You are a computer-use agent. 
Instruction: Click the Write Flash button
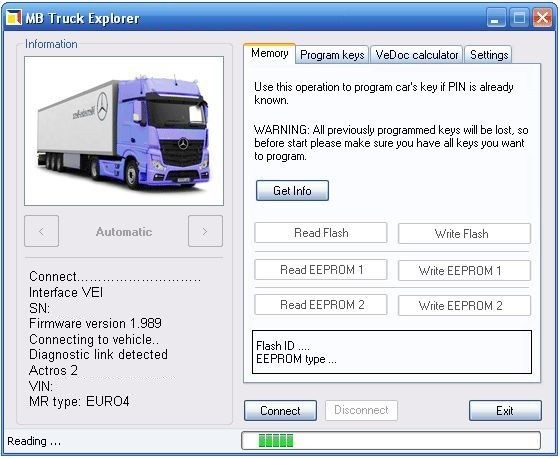pyautogui.click(x=464, y=234)
